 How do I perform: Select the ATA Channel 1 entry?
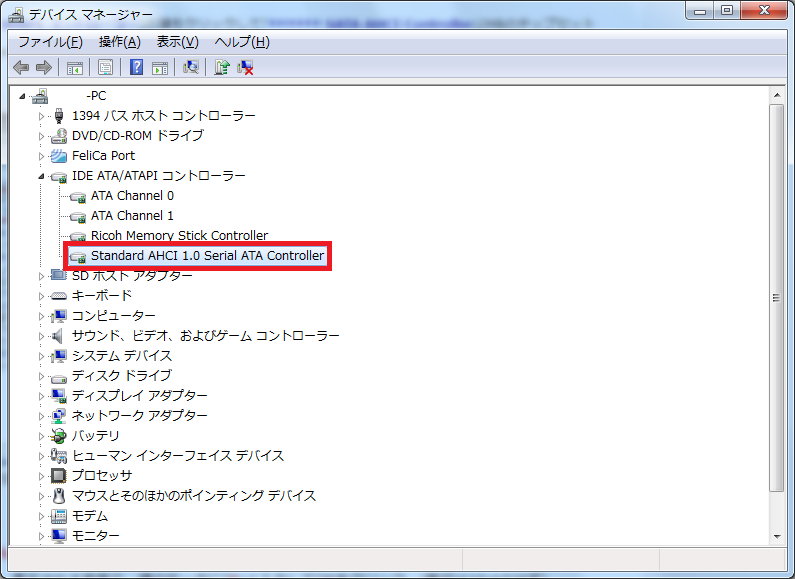pos(132,215)
